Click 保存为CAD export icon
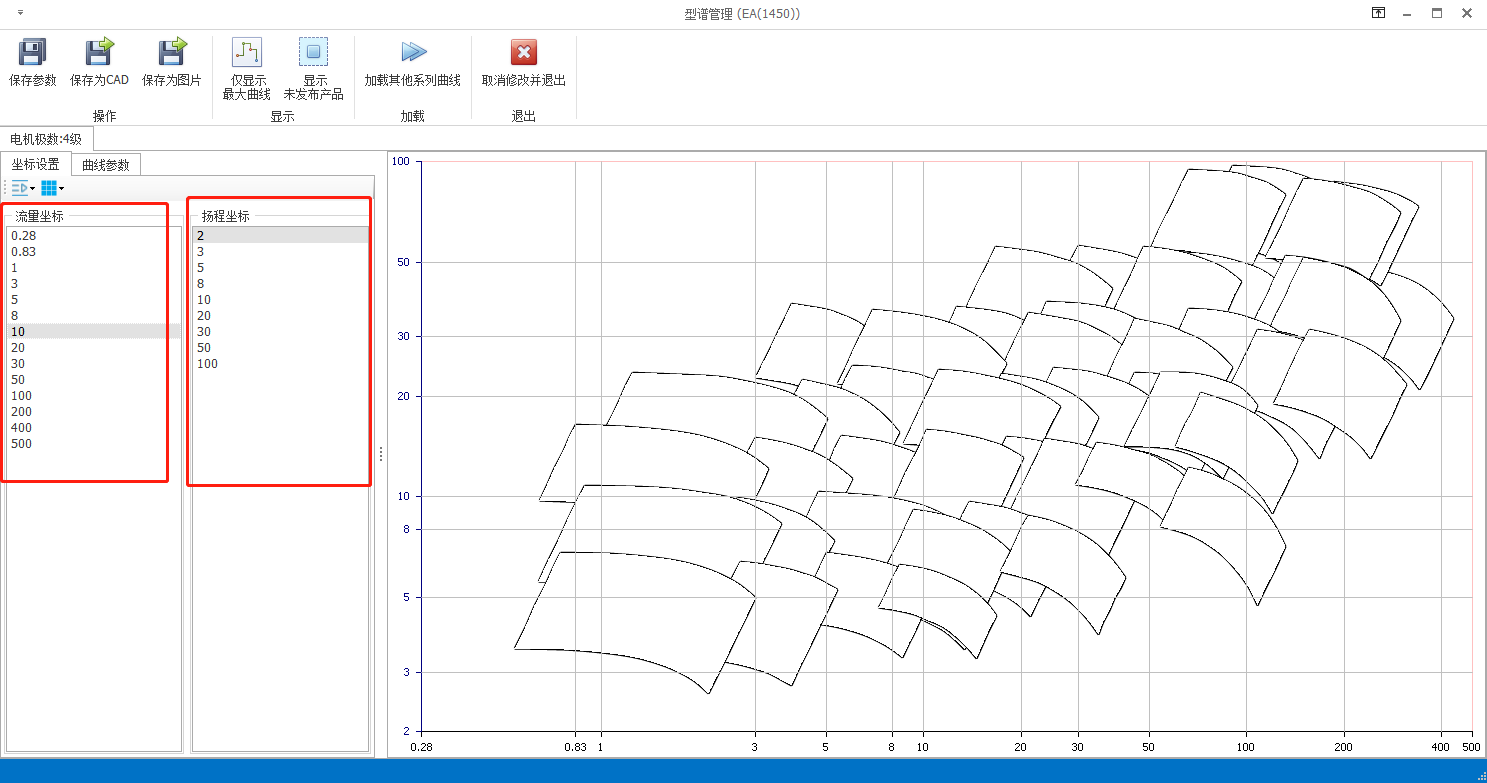This screenshot has width=1487, height=783. 99,52
